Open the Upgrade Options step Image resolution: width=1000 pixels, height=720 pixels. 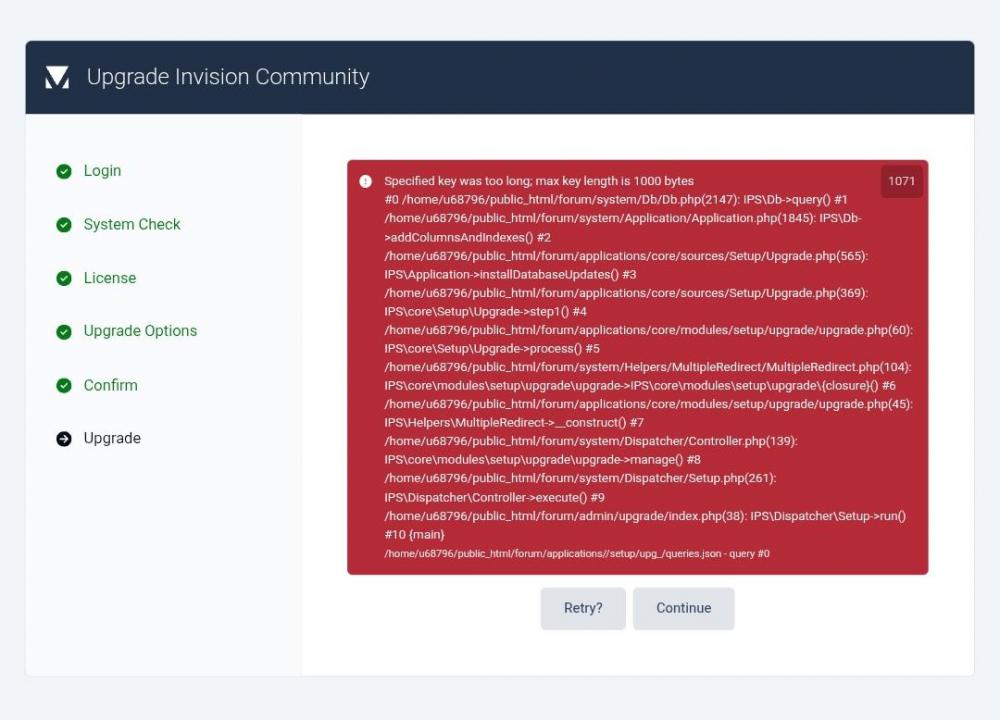point(140,331)
